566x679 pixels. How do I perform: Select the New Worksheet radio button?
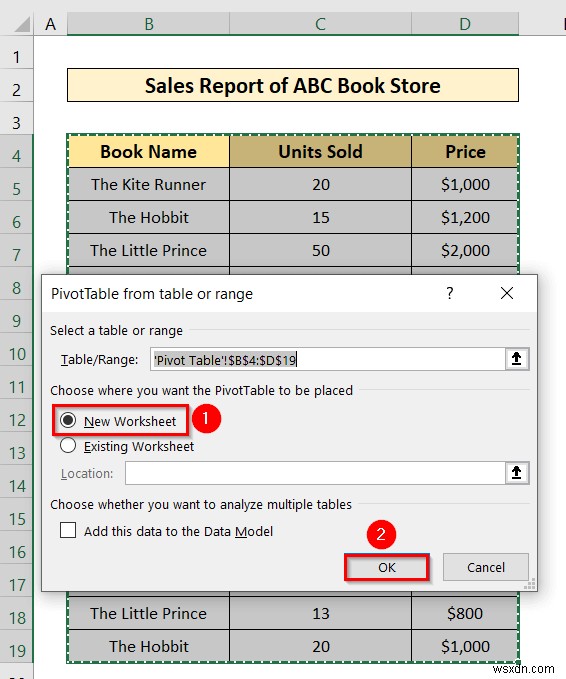68,420
